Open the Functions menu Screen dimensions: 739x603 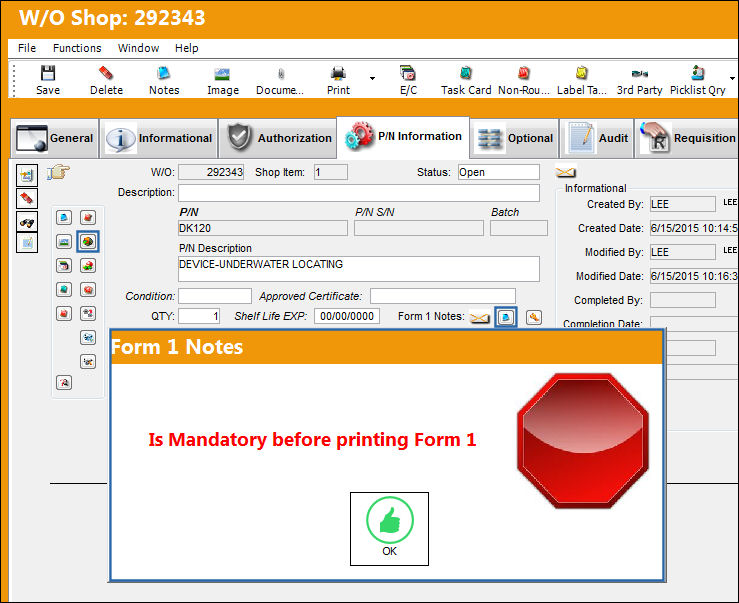(x=77, y=48)
